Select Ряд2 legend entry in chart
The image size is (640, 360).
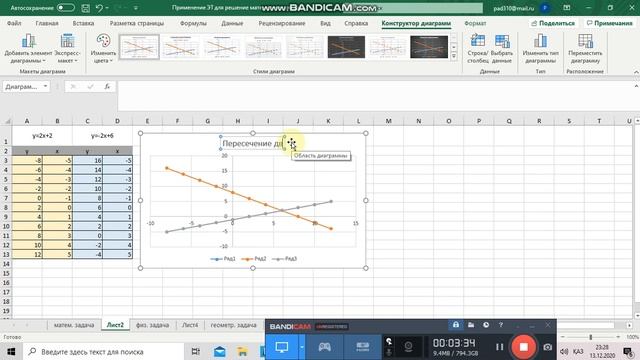click(x=254, y=259)
